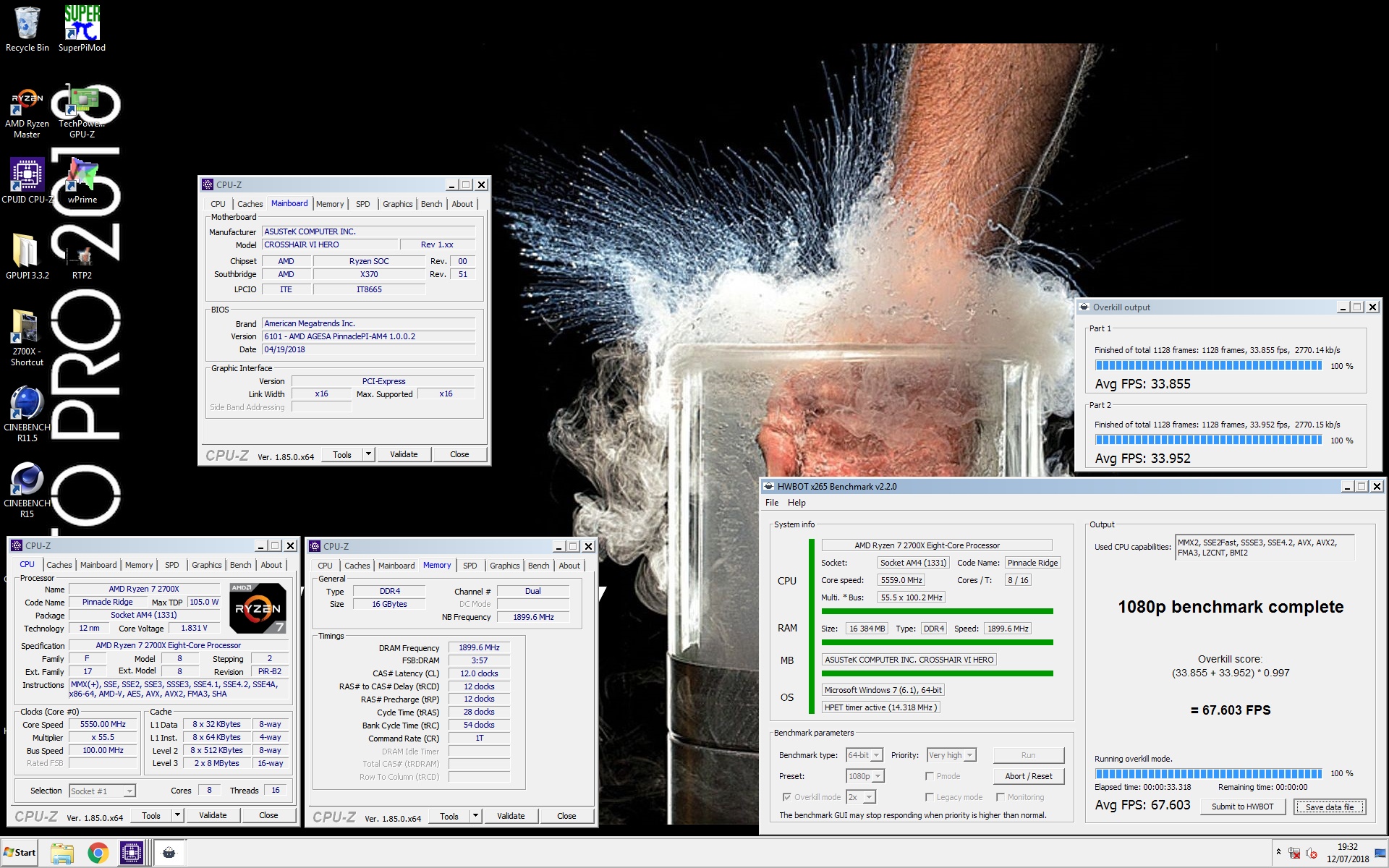Click the volume muted tray icon

click(x=1312, y=854)
